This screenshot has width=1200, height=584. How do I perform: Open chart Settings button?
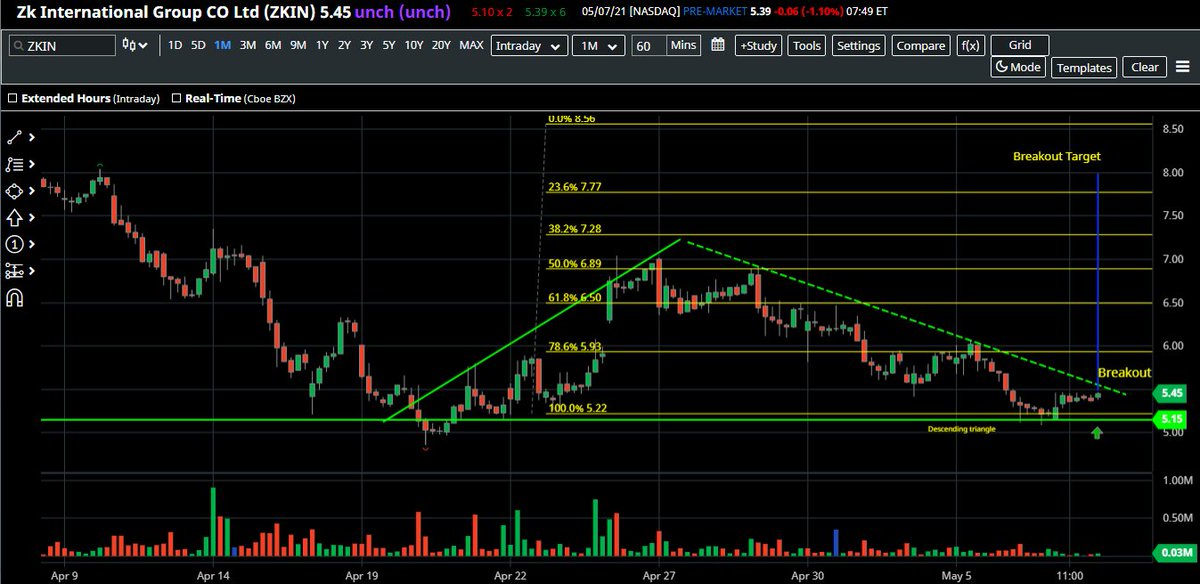point(859,46)
